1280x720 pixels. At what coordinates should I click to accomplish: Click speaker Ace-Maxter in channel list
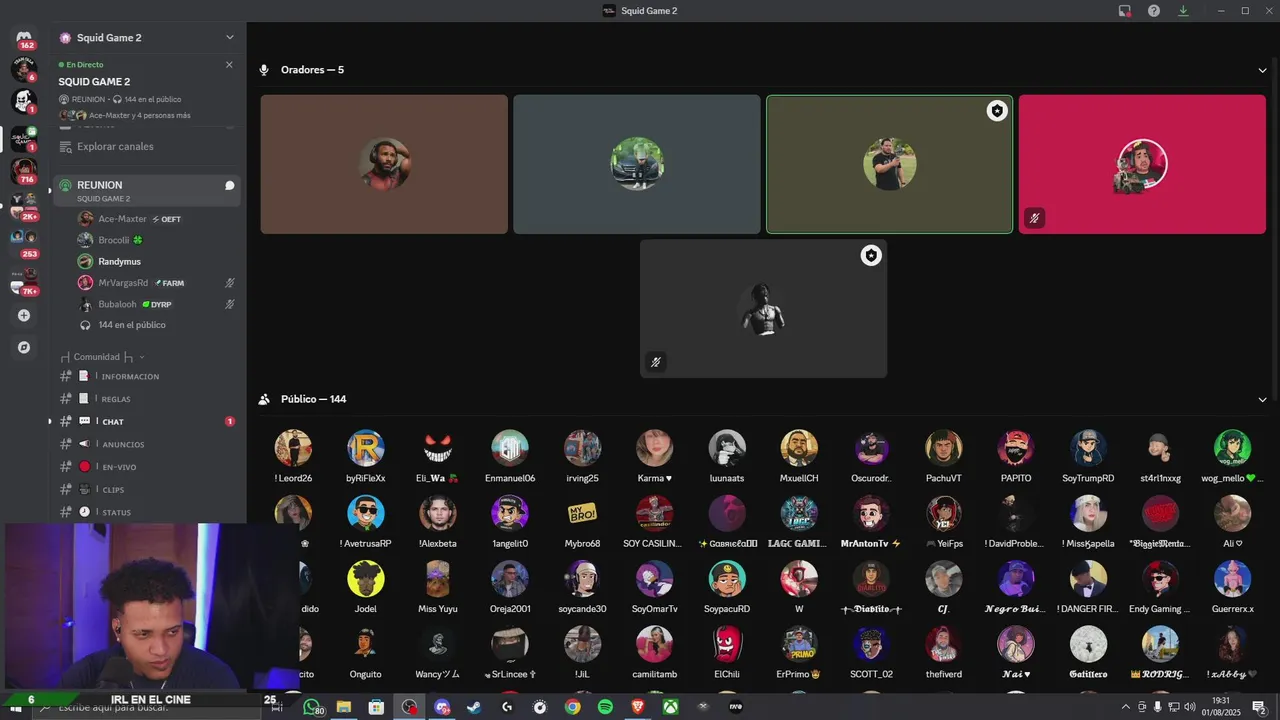157,219
